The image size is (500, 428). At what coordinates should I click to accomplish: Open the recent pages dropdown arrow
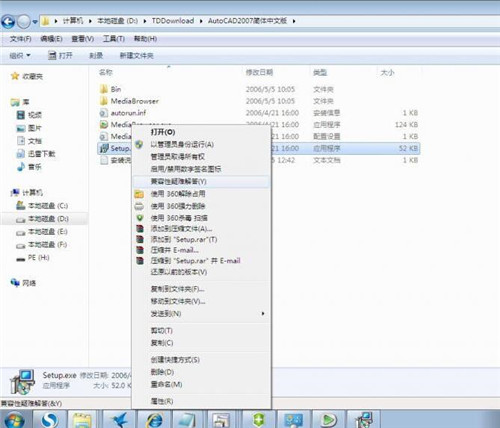tap(35, 22)
